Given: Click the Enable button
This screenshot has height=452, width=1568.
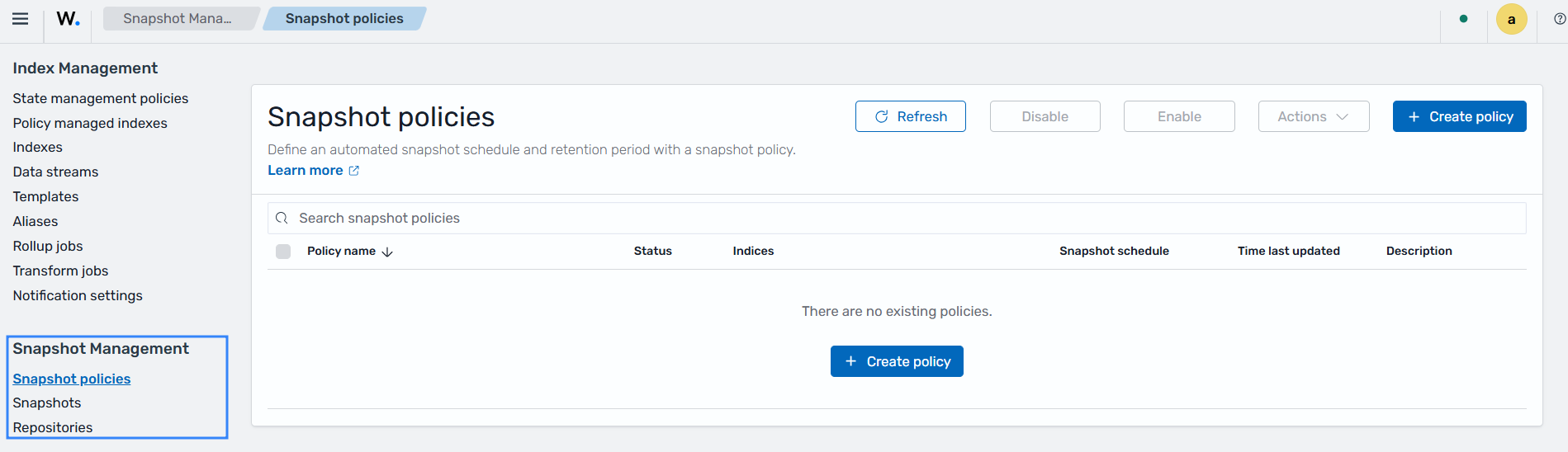Looking at the screenshot, I should (x=1179, y=116).
